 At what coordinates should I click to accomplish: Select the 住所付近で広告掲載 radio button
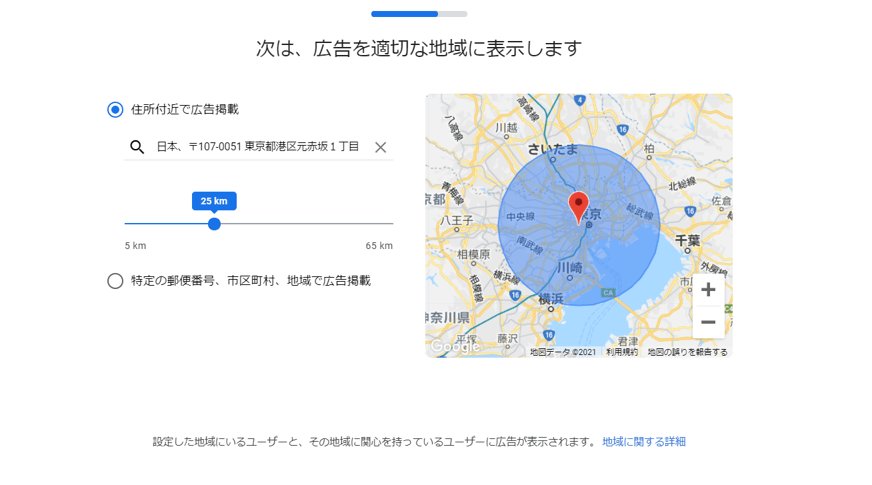point(115,109)
